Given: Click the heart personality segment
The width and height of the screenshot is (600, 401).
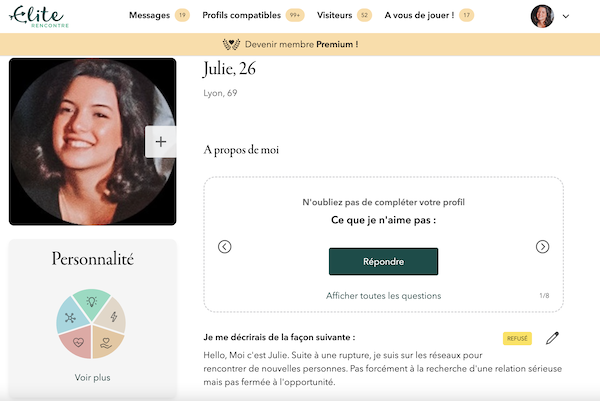Looking at the screenshot, I should click(78, 342).
